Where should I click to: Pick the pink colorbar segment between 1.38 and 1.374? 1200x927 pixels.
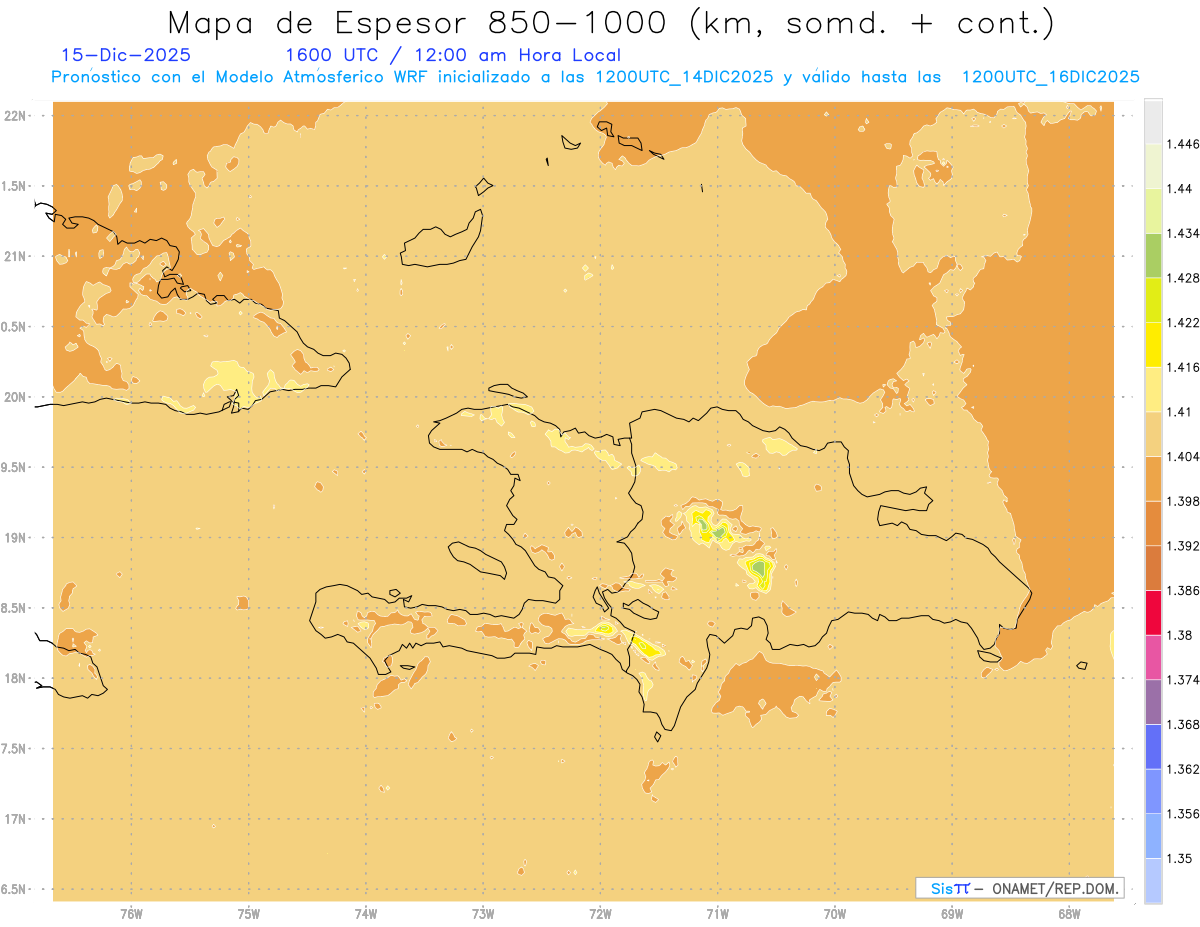pos(1153,657)
